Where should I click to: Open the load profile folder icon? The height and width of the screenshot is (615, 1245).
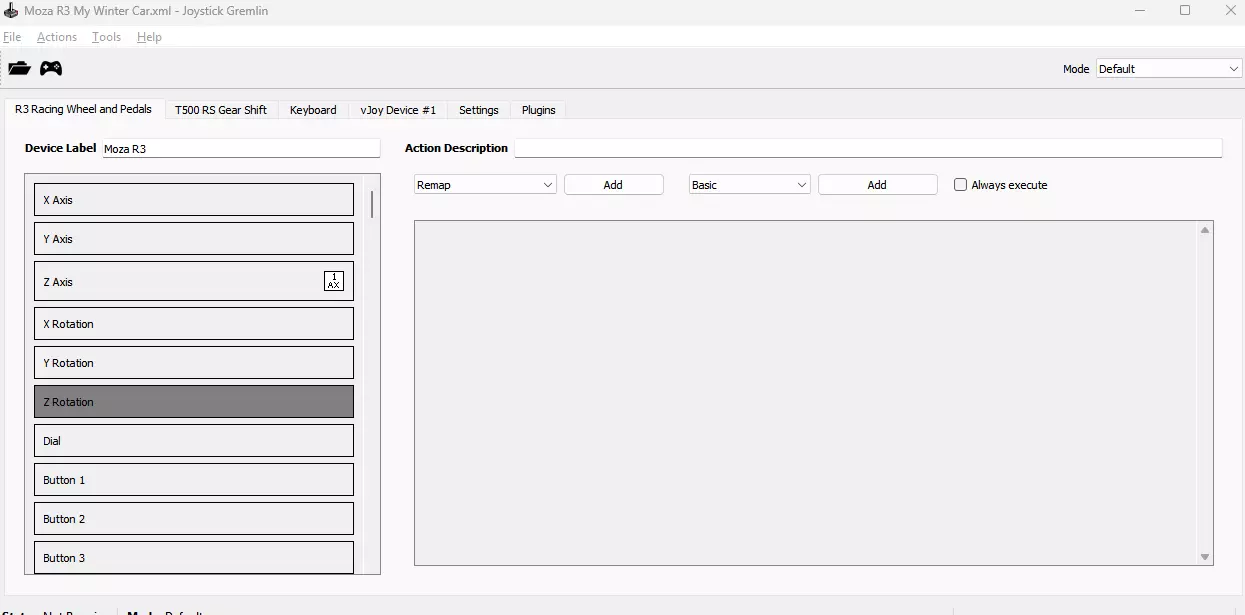coord(19,68)
